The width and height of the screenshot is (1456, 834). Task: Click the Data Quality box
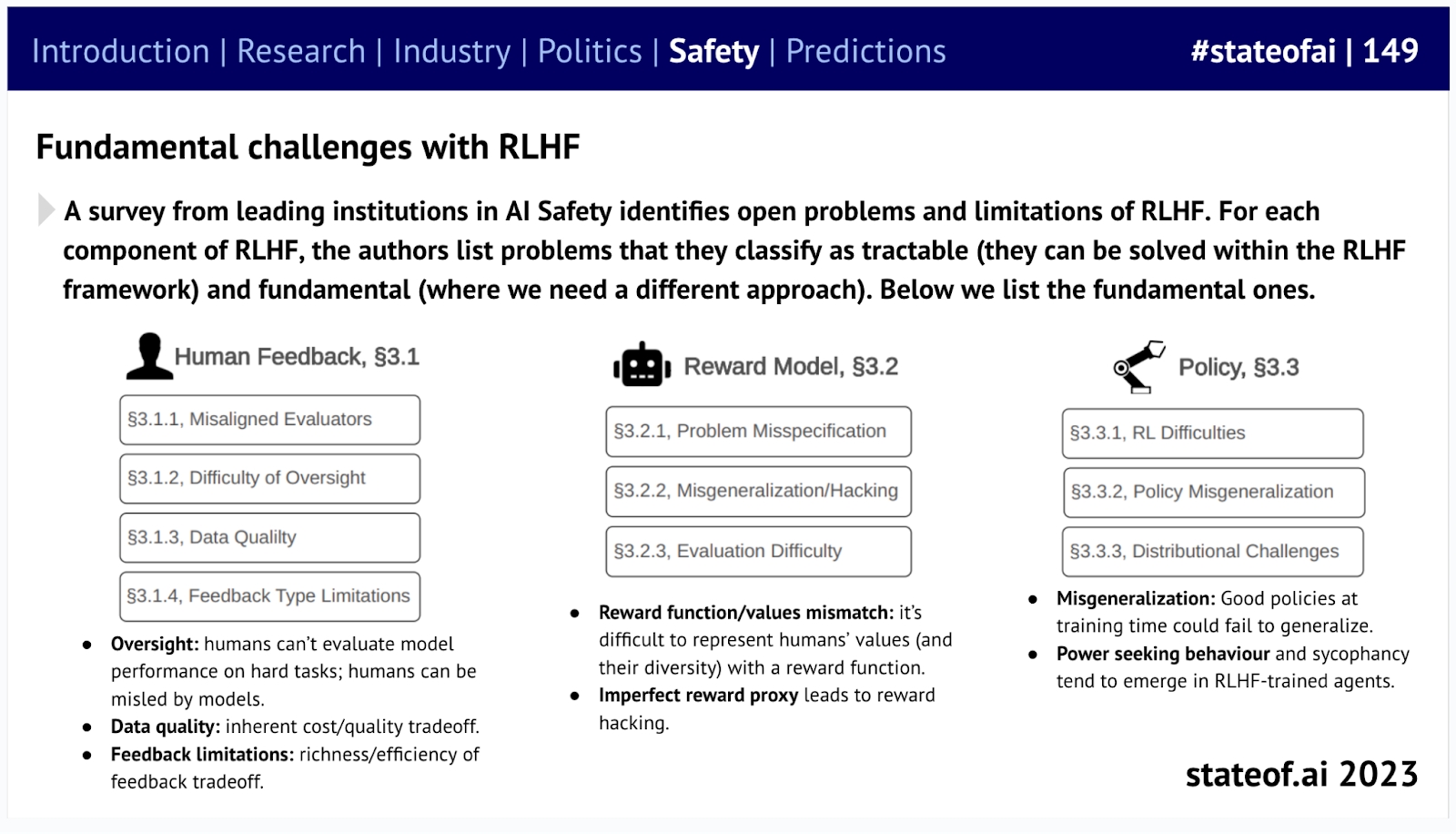[x=270, y=538]
